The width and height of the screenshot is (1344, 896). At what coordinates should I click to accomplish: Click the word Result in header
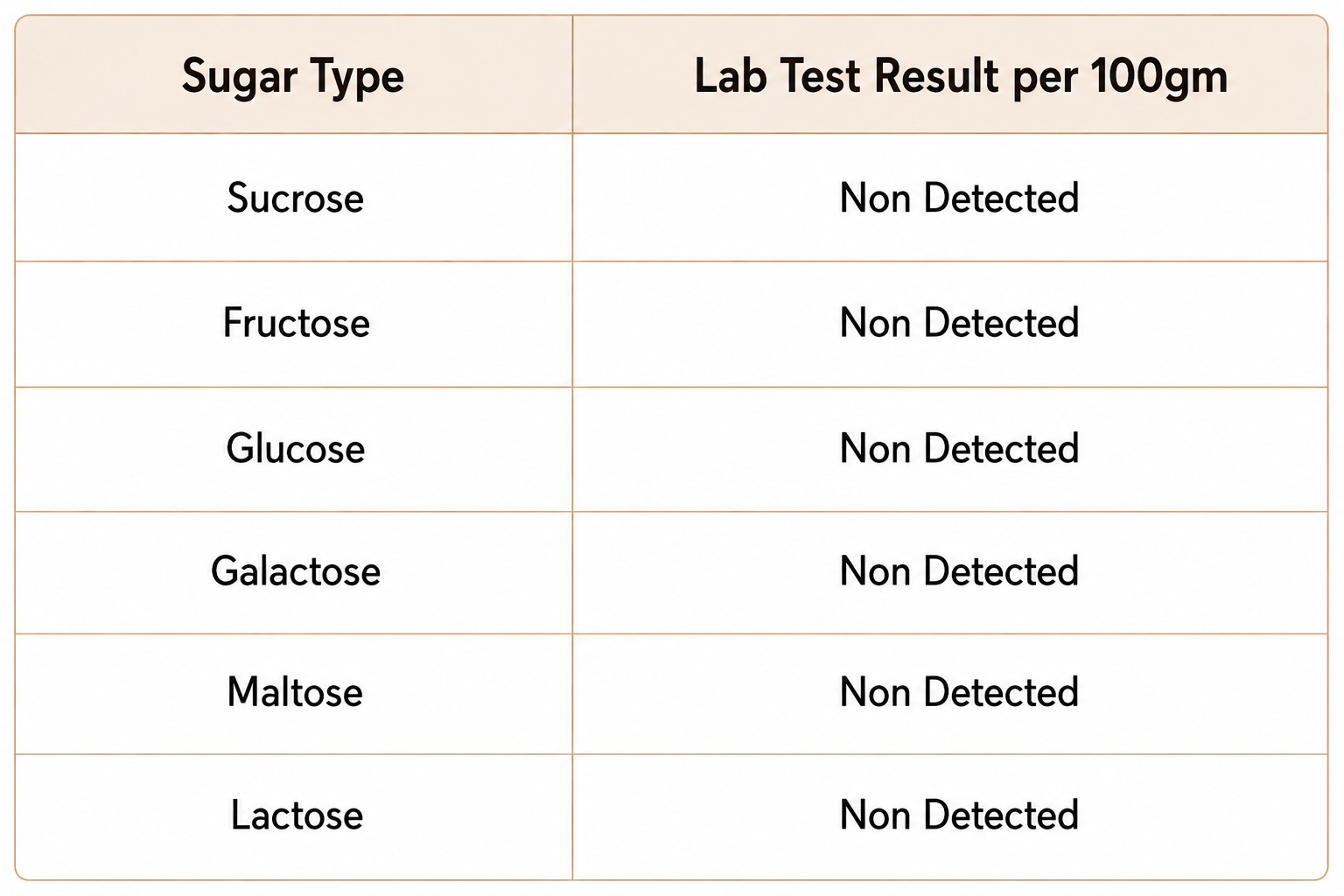(x=935, y=75)
